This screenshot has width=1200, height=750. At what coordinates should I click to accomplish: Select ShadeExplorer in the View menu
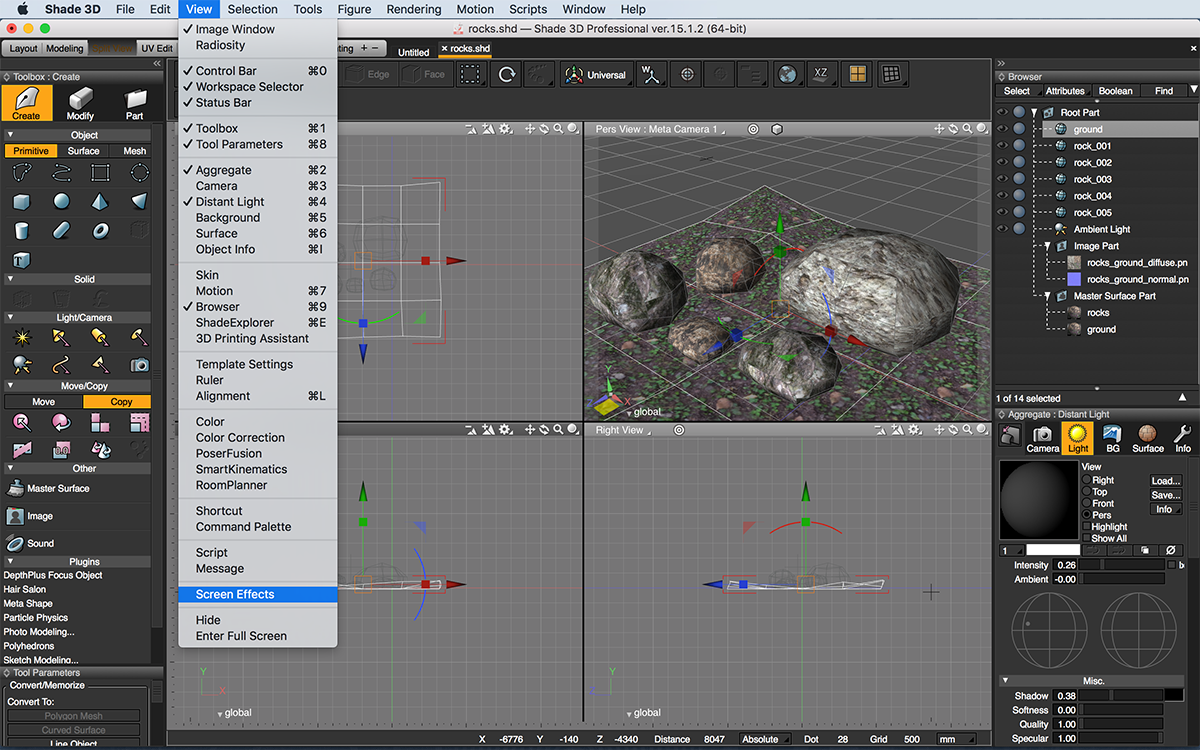[x=258, y=323]
